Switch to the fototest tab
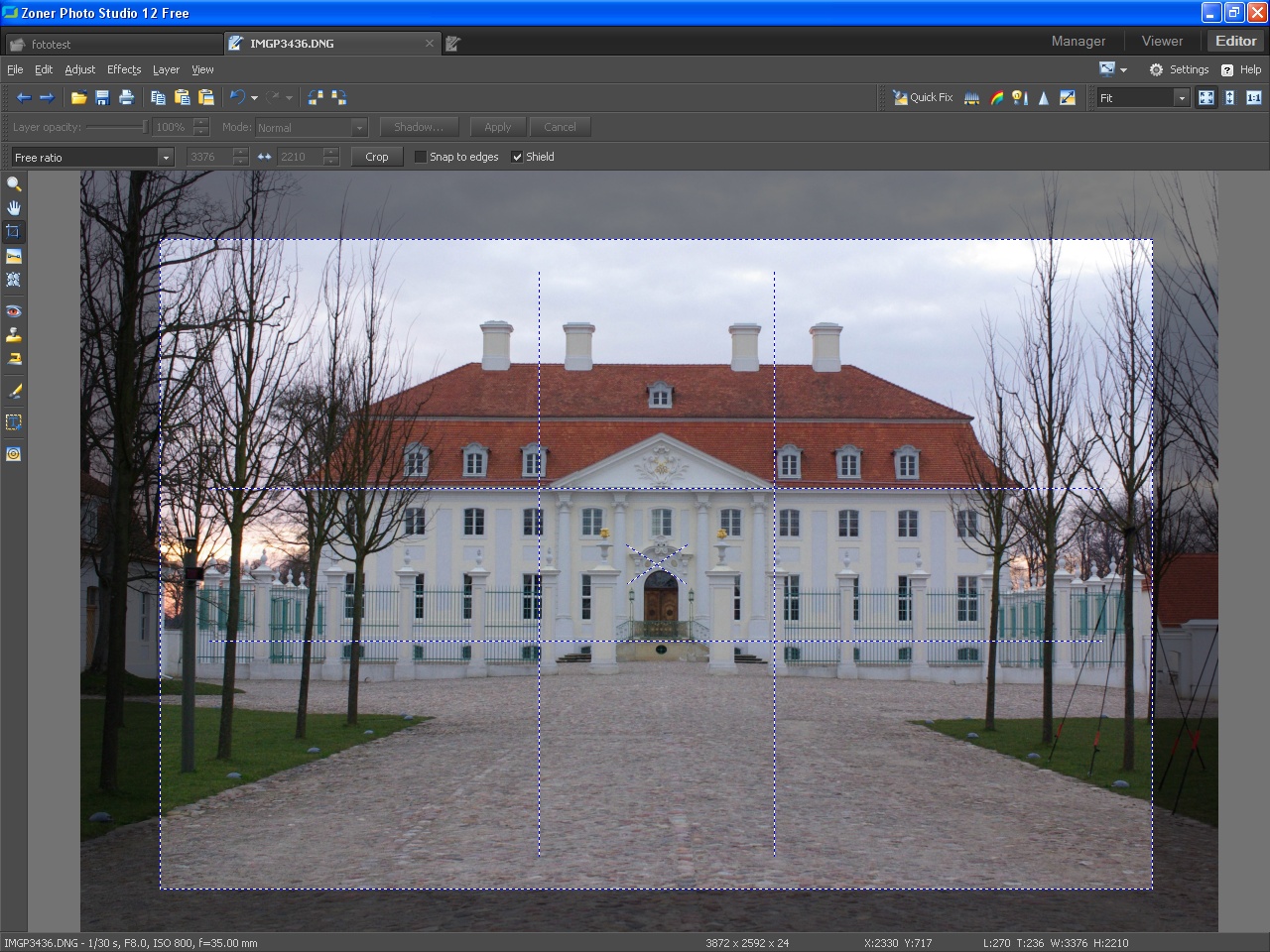The height and width of the screenshot is (952, 1270). coord(52,44)
